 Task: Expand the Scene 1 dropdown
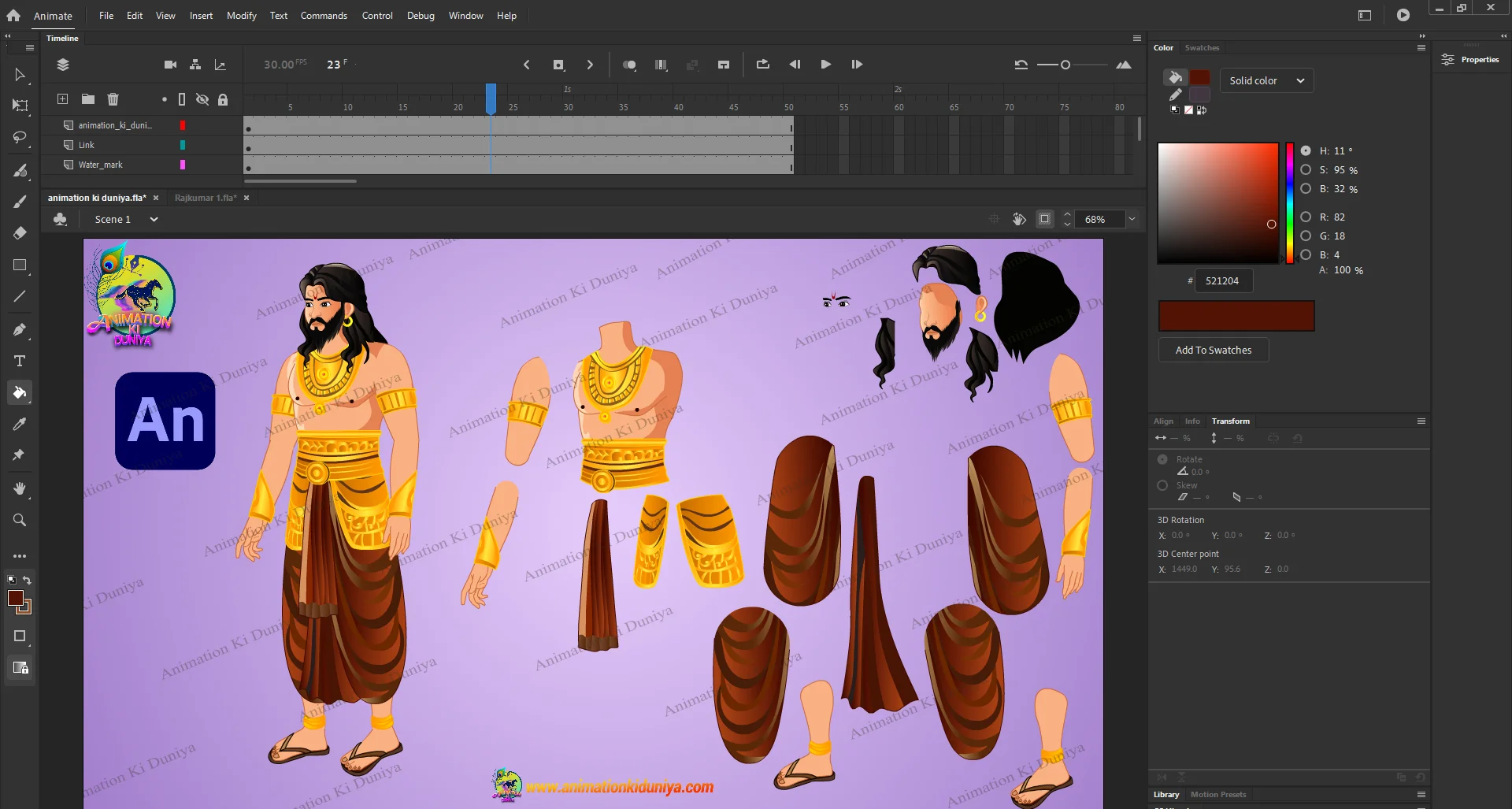click(x=154, y=220)
